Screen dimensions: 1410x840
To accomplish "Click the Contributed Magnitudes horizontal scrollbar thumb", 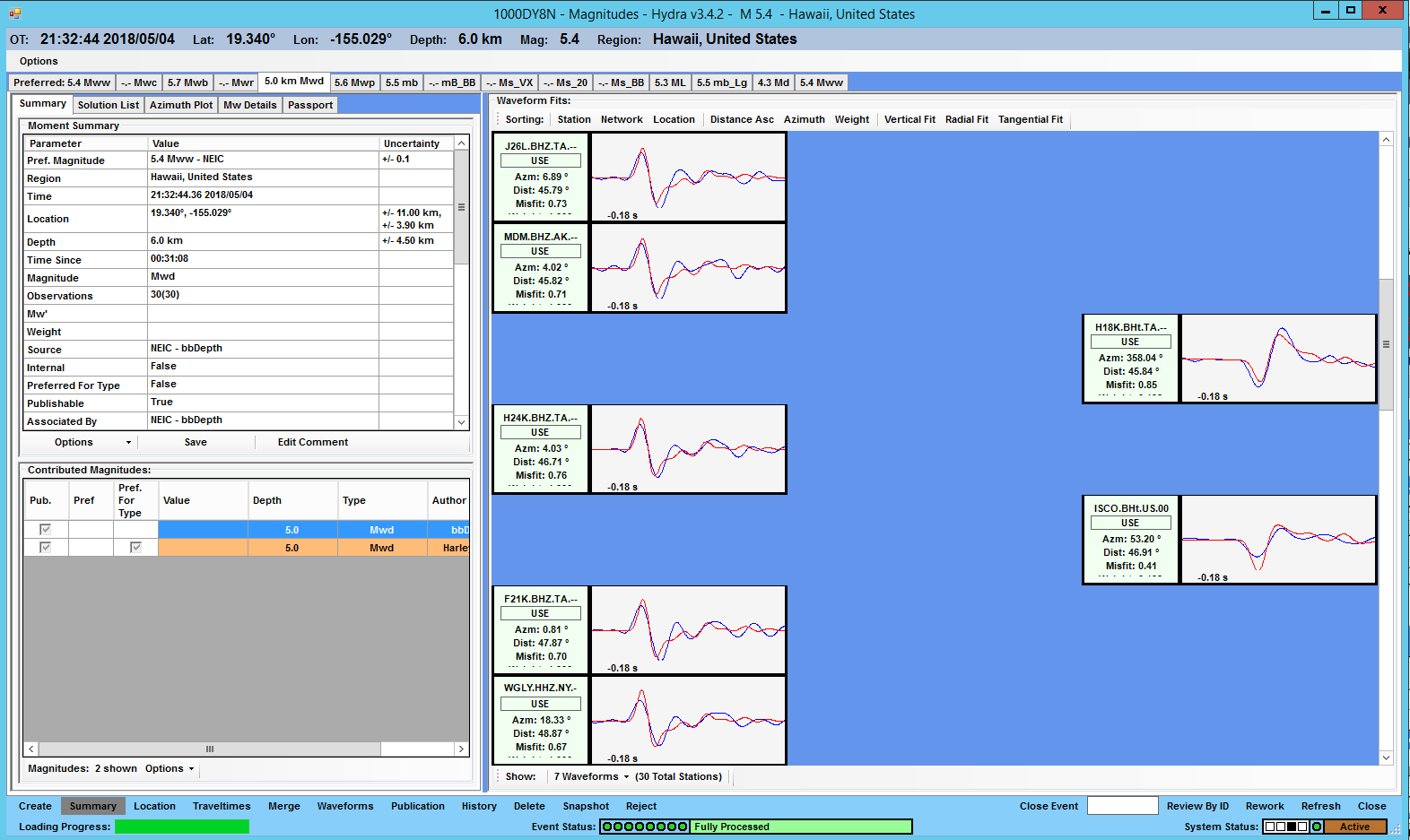I will 210,749.
